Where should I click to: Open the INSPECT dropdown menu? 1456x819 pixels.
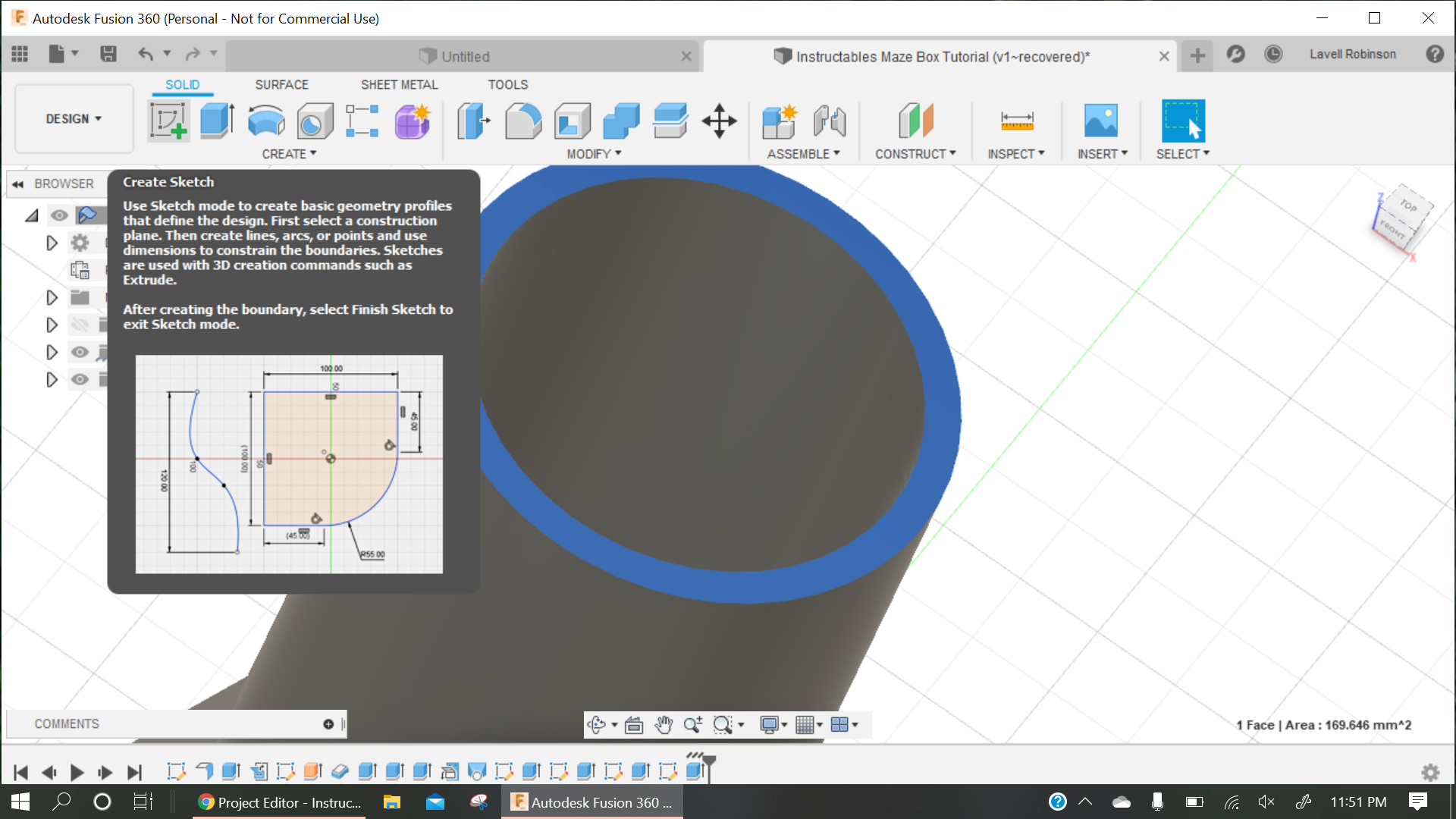point(1016,154)
